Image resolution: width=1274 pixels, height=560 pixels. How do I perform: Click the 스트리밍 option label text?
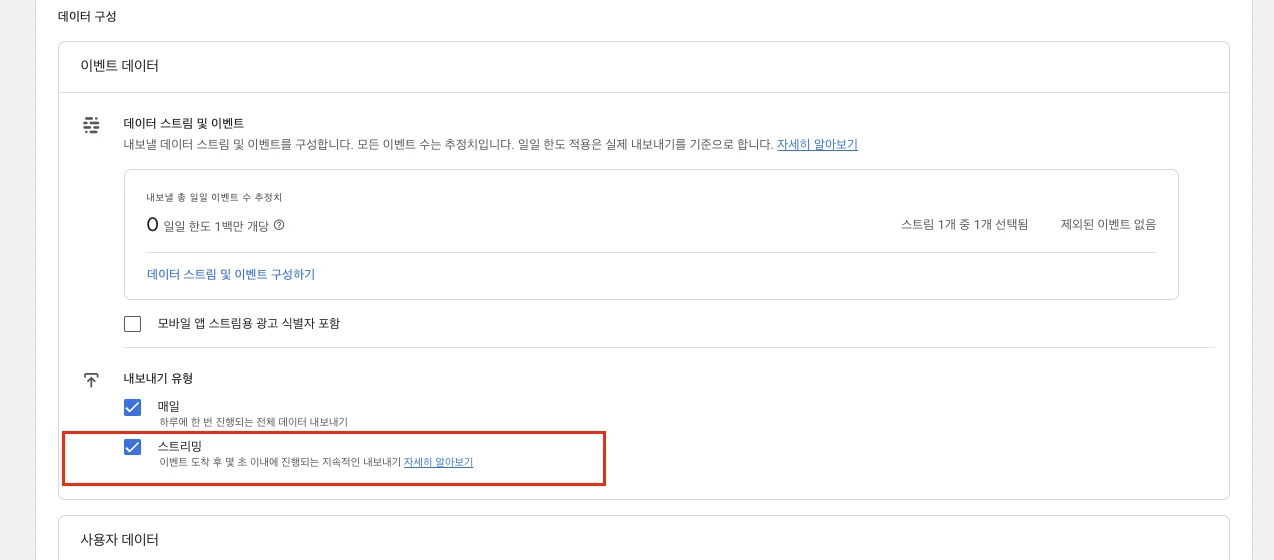180,446
